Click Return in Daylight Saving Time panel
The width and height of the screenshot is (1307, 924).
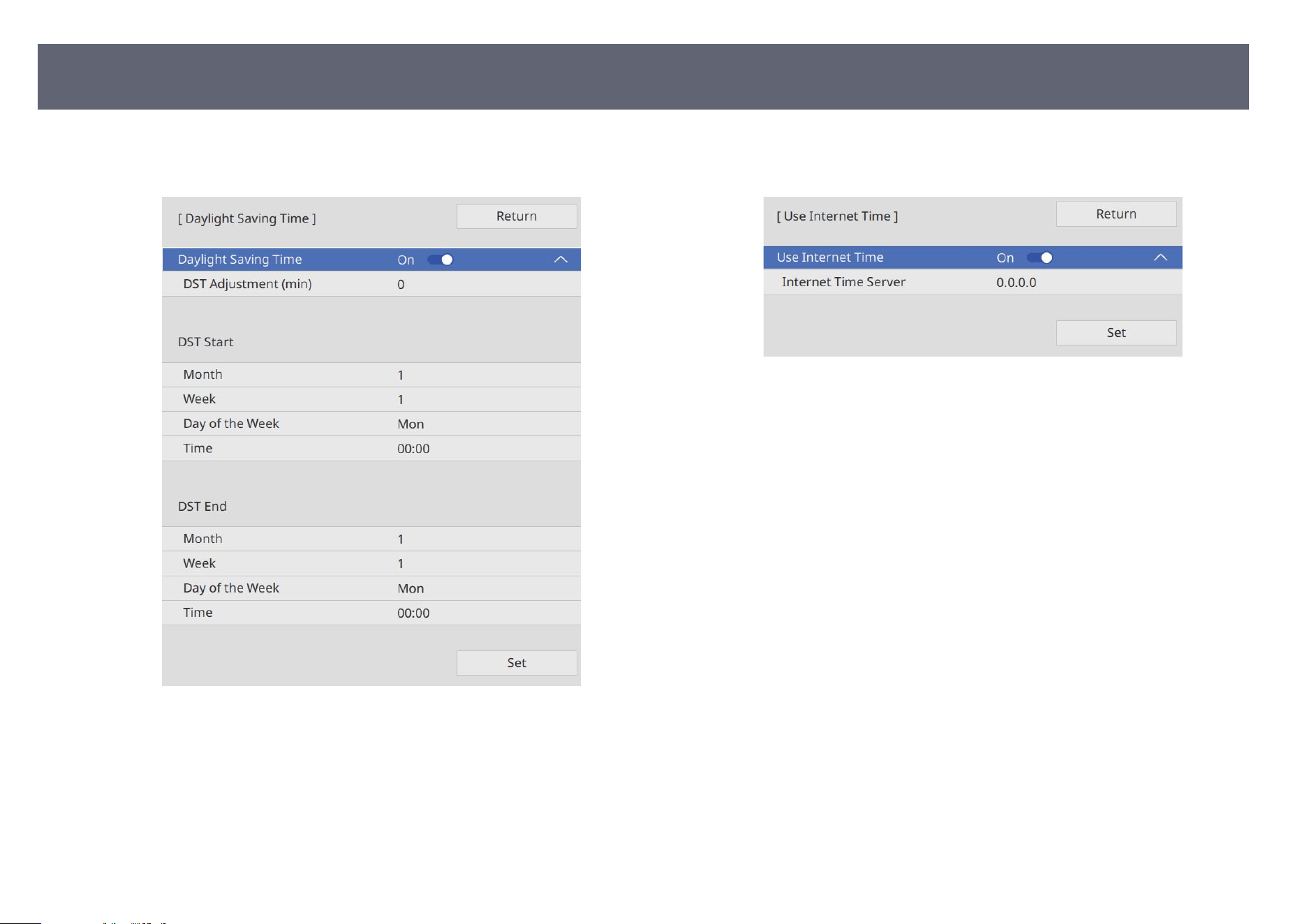[517, 216]
